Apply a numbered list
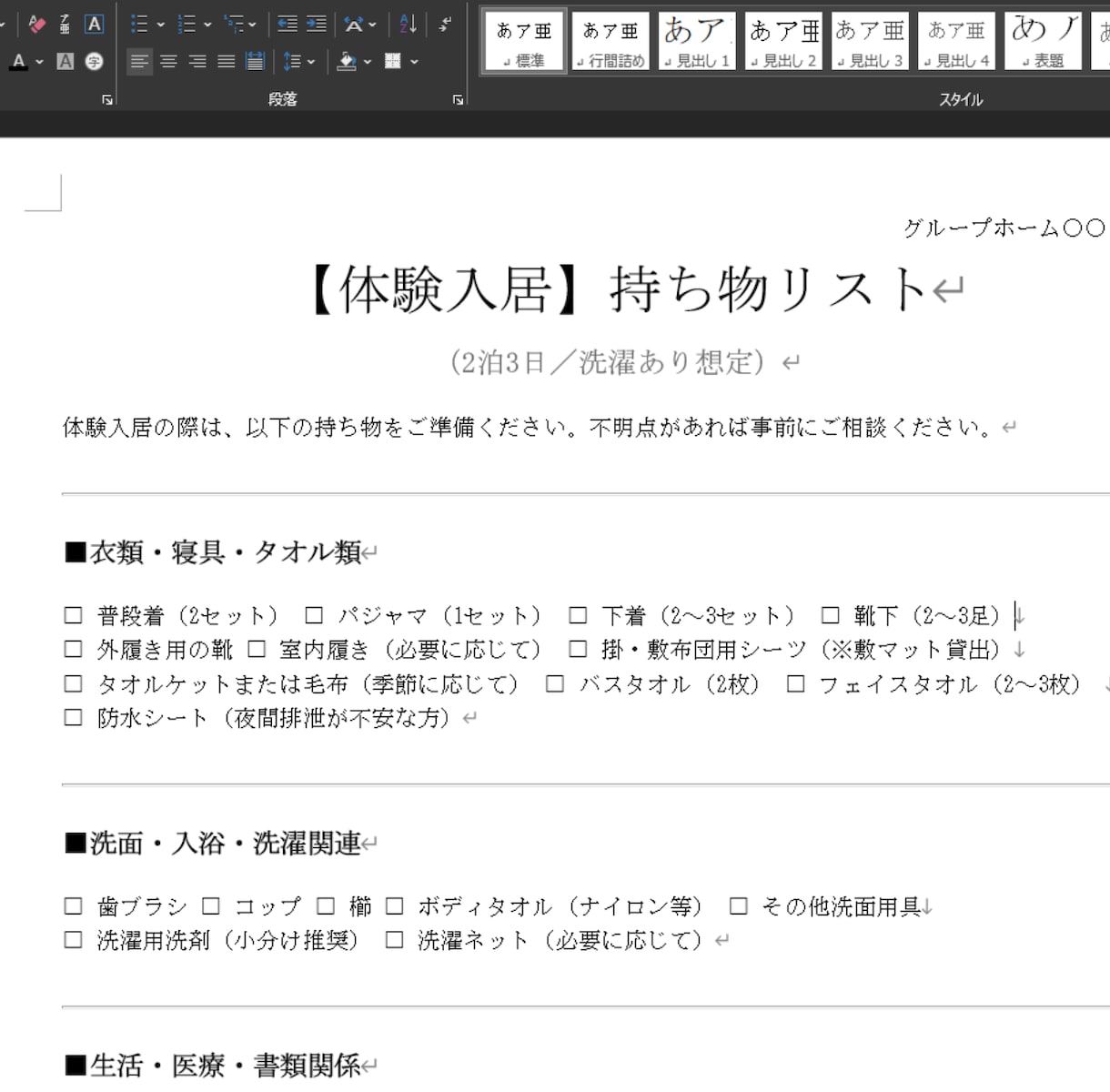Viewport: 1110px width, 1092px height. (187, 25)
